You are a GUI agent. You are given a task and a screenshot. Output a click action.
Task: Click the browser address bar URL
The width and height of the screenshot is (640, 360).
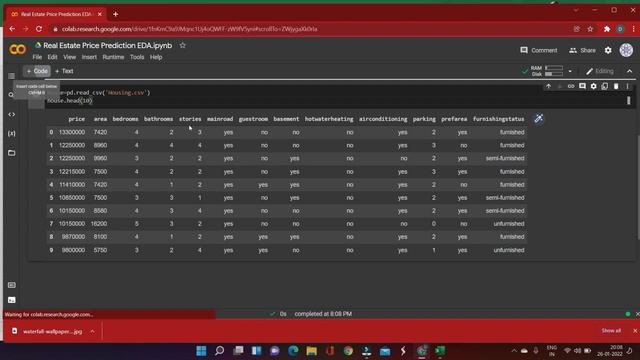[x=189, y=29]
